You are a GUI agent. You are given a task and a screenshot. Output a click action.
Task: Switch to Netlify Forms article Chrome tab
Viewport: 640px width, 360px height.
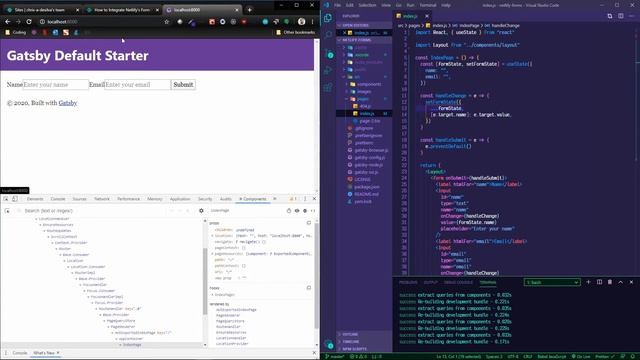click(x=122, y=10)
